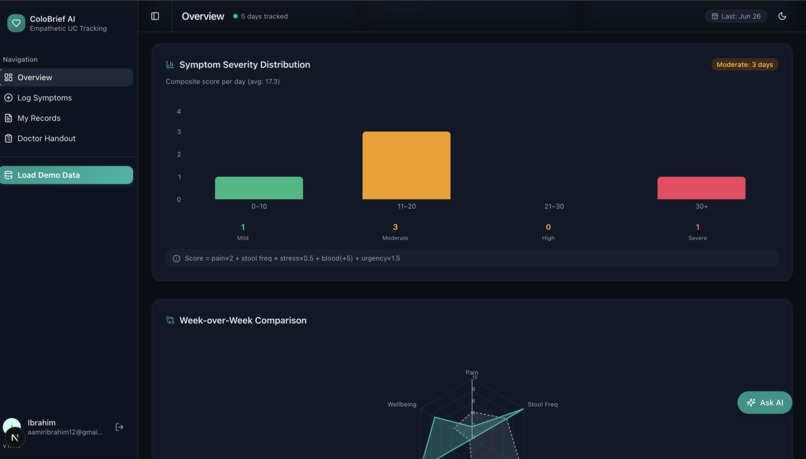This screenshot has width=806, height=459.
Task: Click the Overview page title in header
Action: tap(203, 16)
